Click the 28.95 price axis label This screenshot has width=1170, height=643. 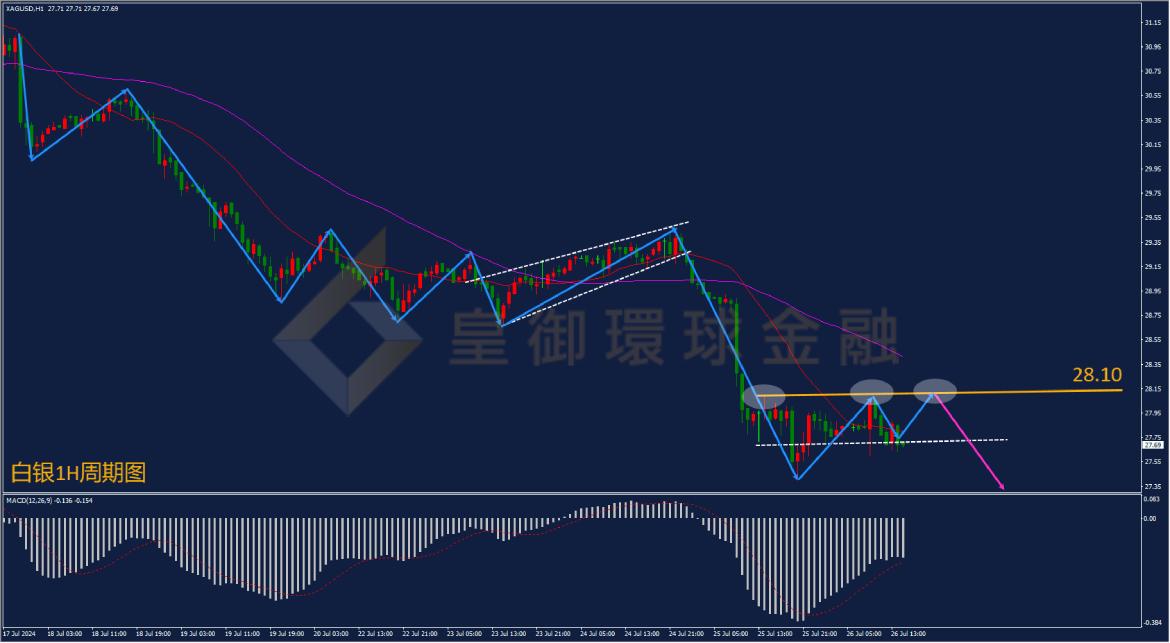pyautogui.click(x=1152, y=291)
